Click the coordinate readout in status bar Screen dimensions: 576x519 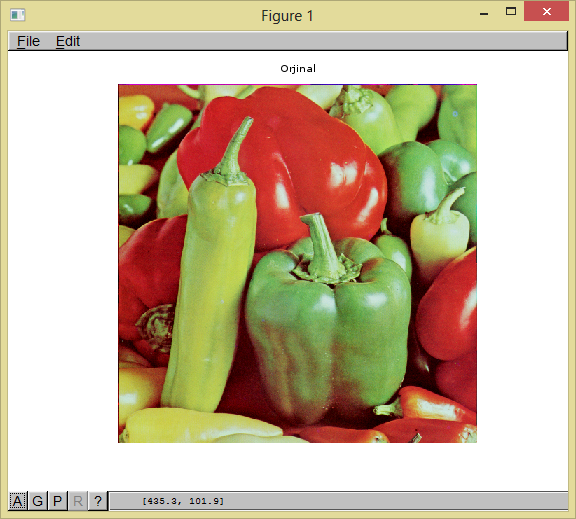(183, 501)
